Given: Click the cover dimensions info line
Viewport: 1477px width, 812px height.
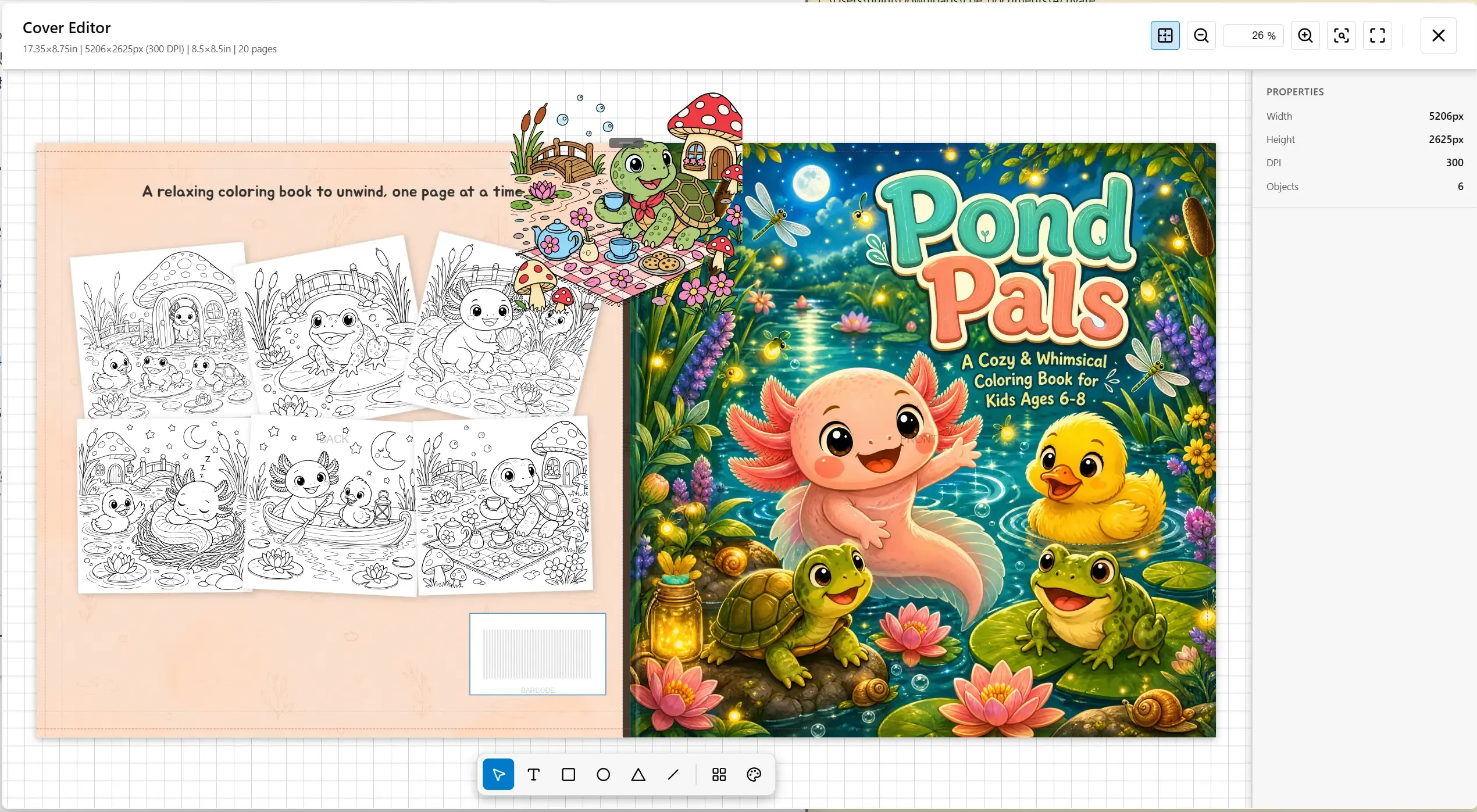Looking at the screenshot, I should 149,49.
